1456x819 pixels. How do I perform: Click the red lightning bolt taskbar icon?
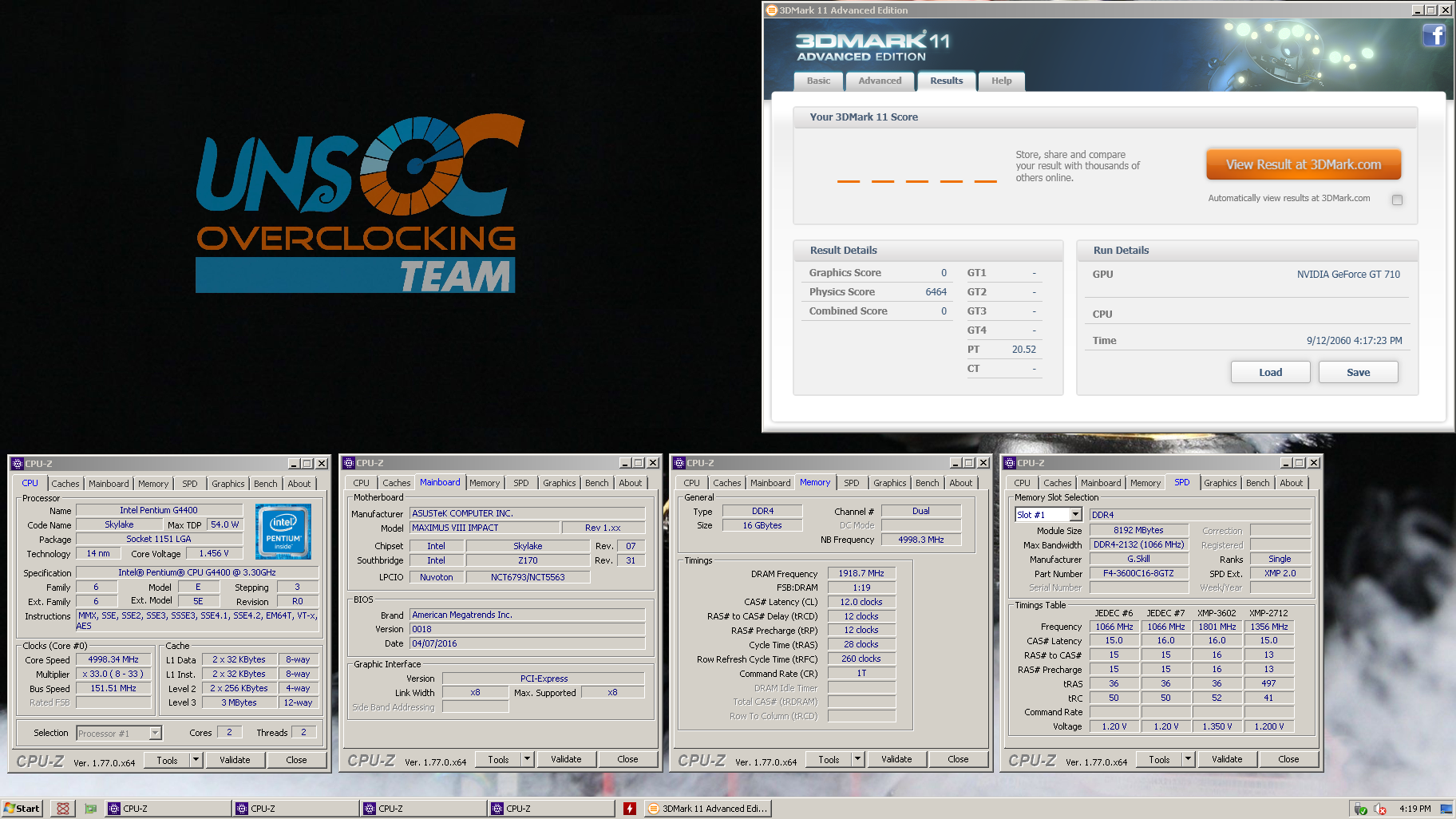point(630,809)
